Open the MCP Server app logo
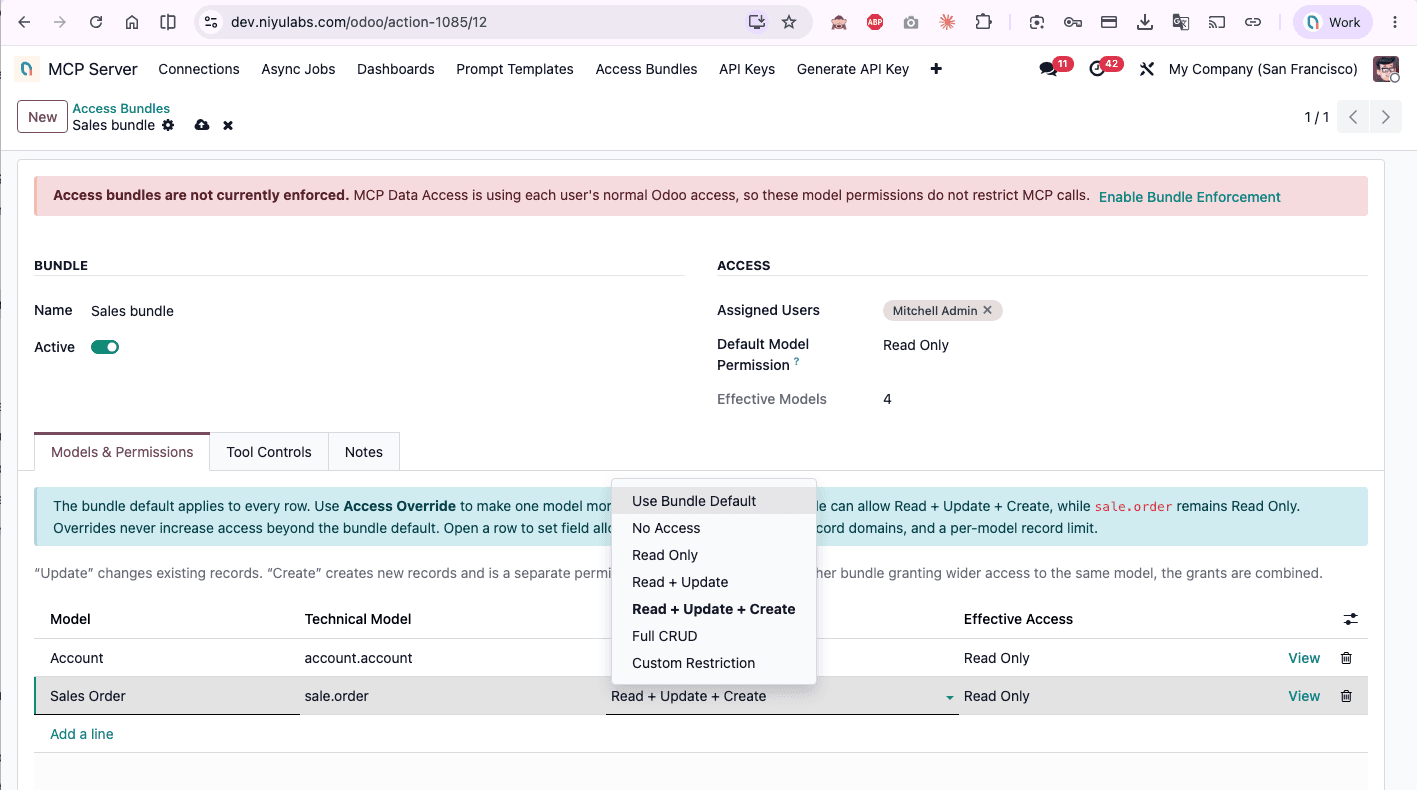The image size is (1417, 790). tap(28, 69)
